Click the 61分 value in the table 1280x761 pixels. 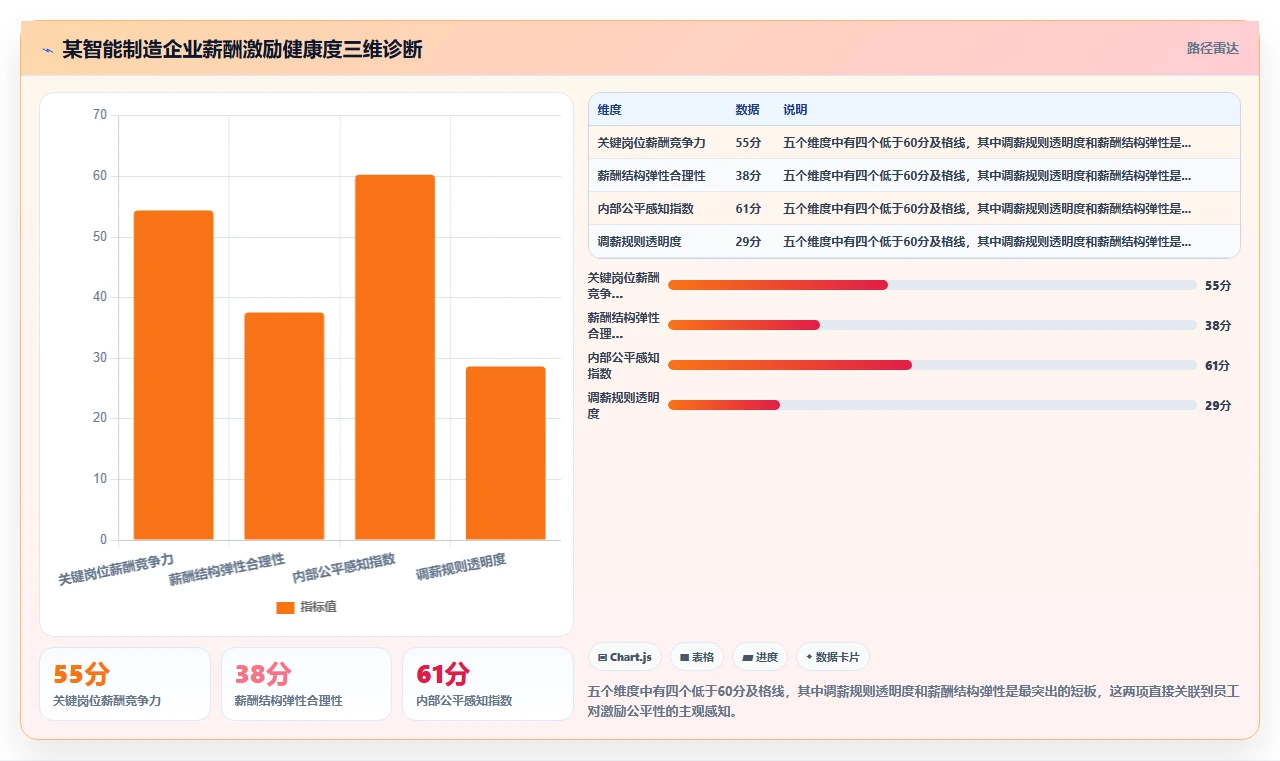(748, 208)
